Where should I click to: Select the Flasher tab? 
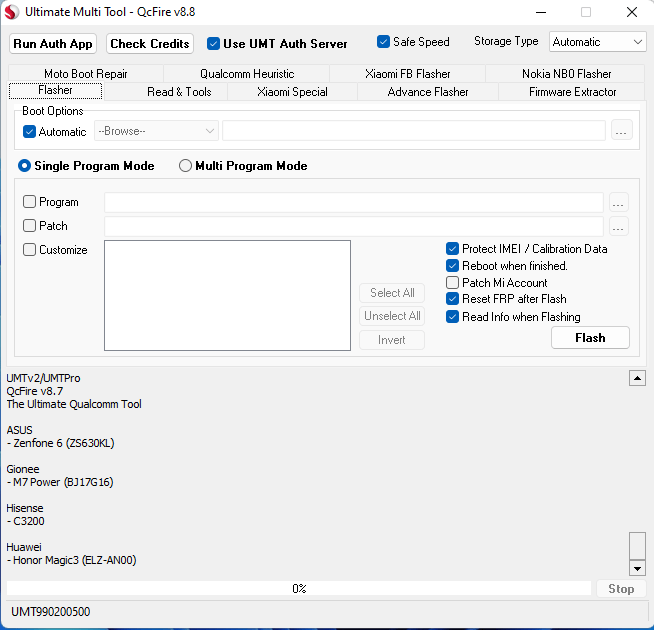coord(55,91)
